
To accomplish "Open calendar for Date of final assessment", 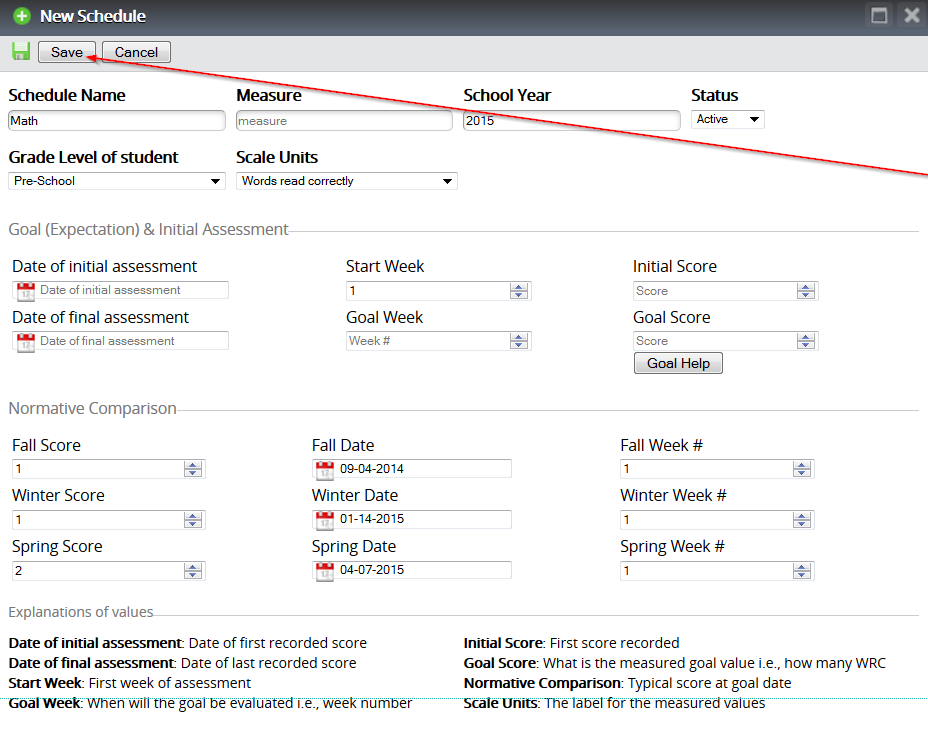I will (x=26, y=341).
